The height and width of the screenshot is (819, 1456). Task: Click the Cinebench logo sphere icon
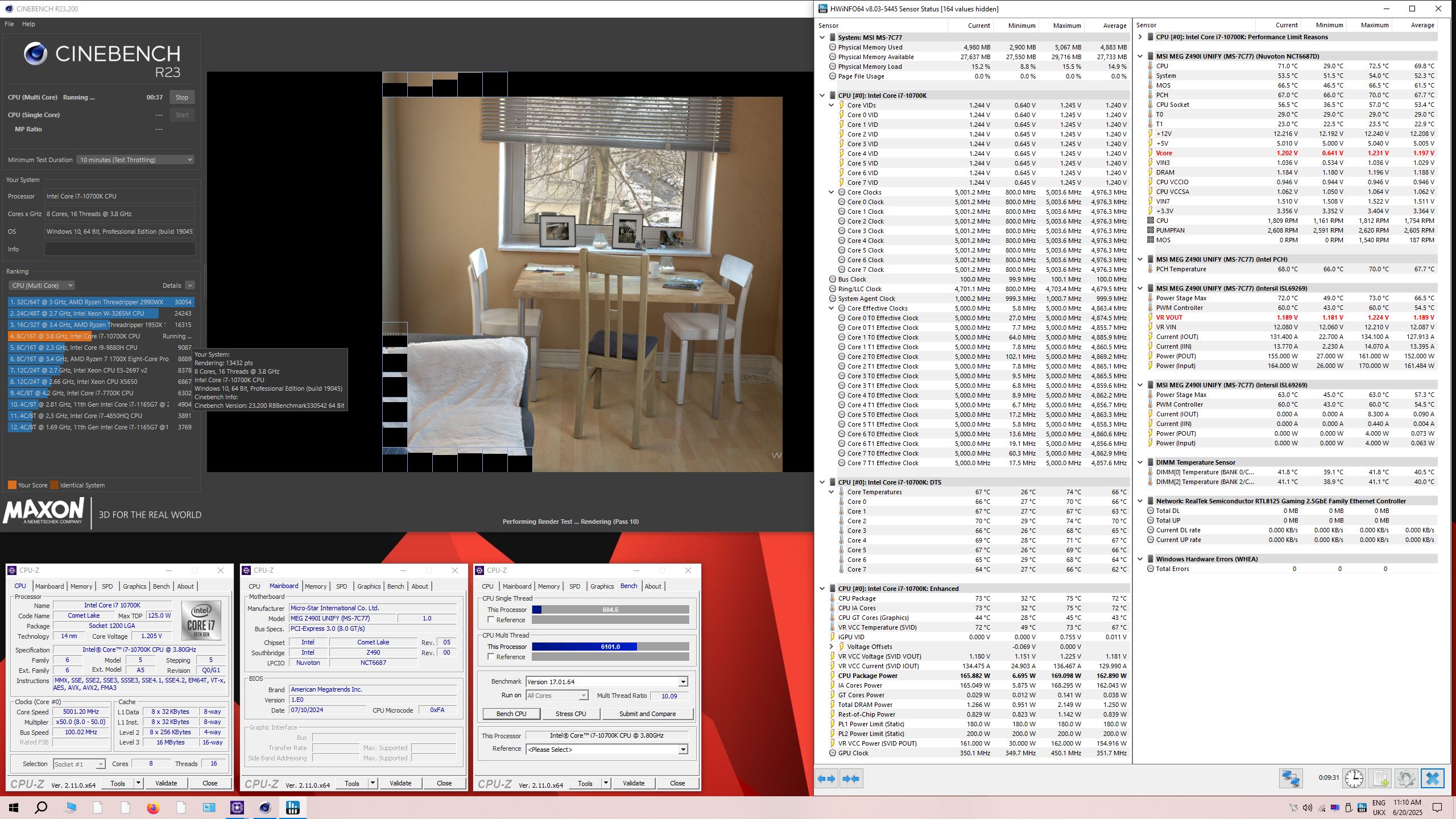point(36,54)
